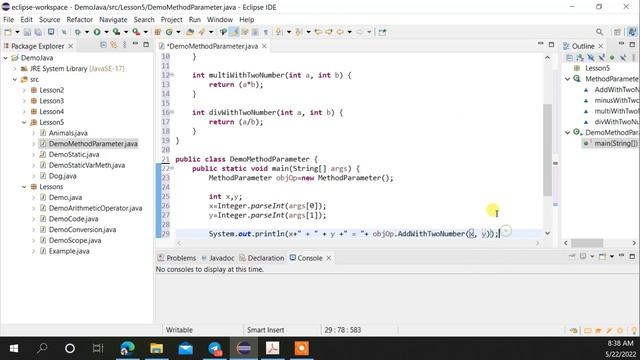Open the Debug dropdown arrow
640x360 pixels.
pos(87,32)
